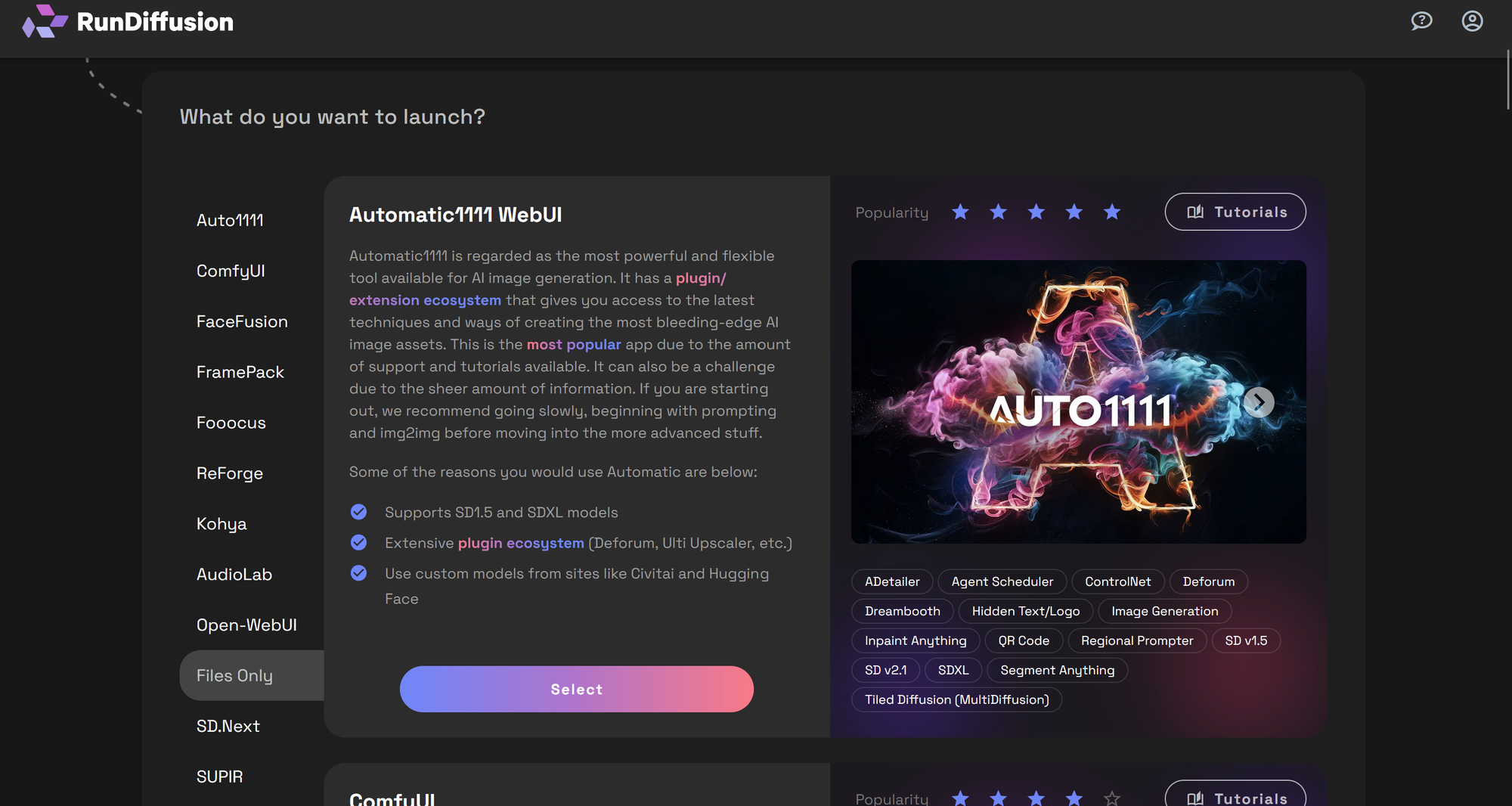
Task: Click the Inpaint Anything tag
Action: [x=916, y=640]
